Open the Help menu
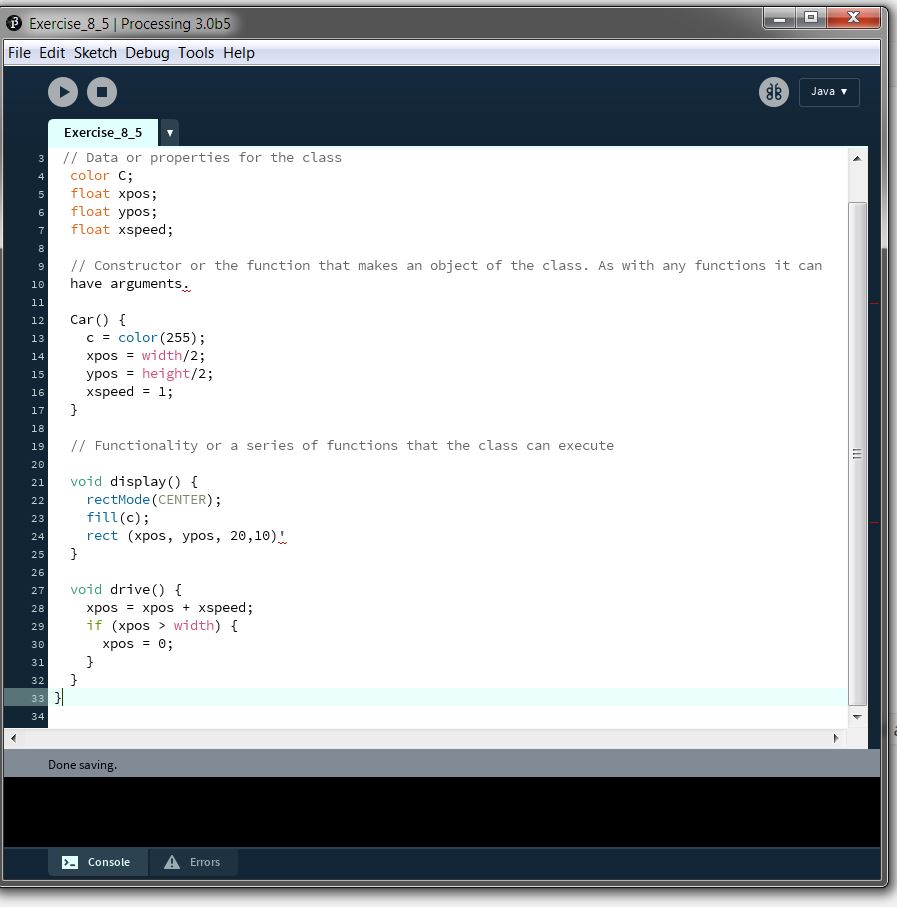The image size is (897, 907). [239, 53]
